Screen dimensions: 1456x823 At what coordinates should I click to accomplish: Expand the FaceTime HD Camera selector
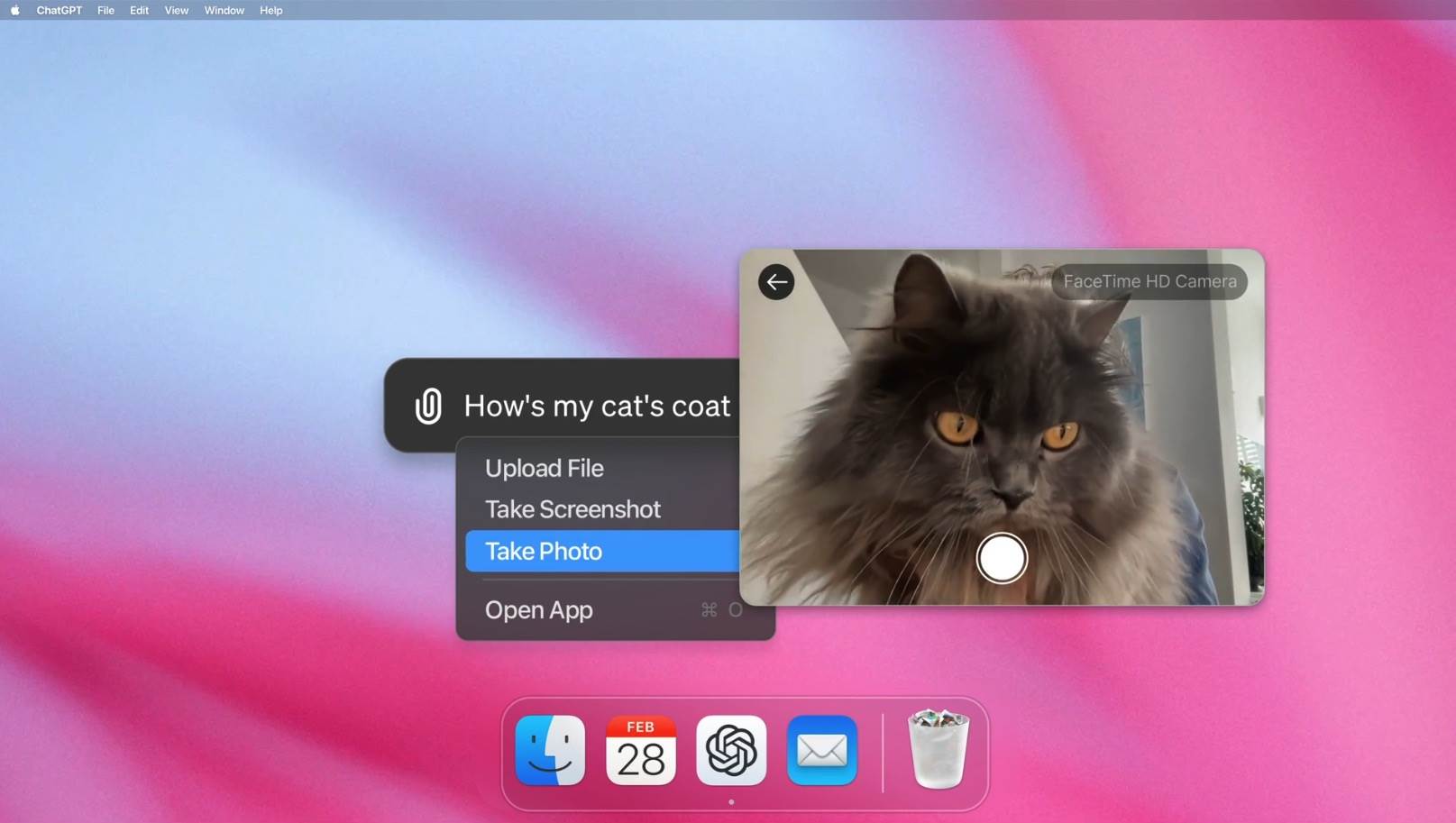(x=1149, y=281)
